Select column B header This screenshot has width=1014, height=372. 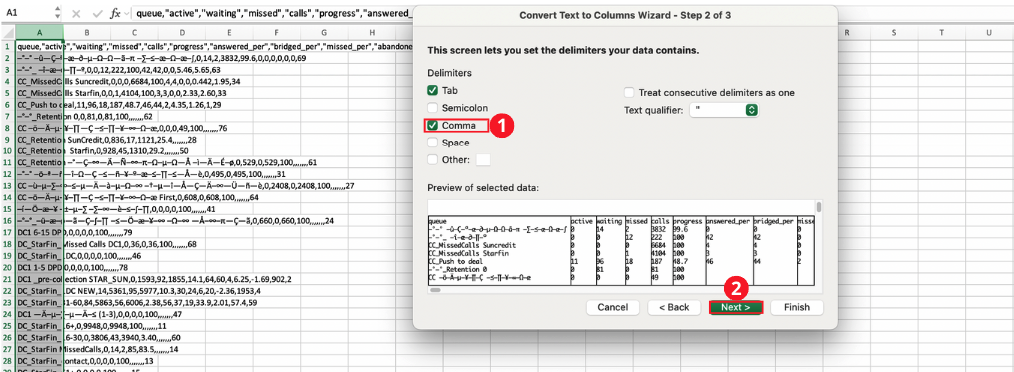87,33
